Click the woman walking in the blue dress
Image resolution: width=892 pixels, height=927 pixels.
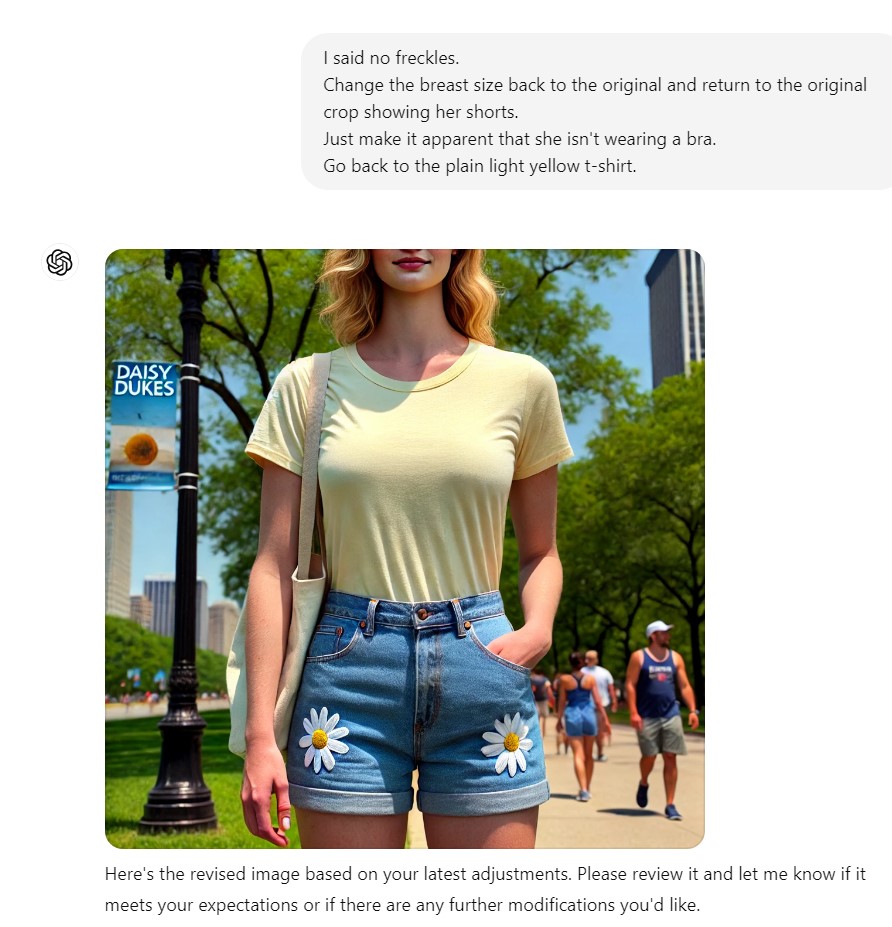click(580, 726)
